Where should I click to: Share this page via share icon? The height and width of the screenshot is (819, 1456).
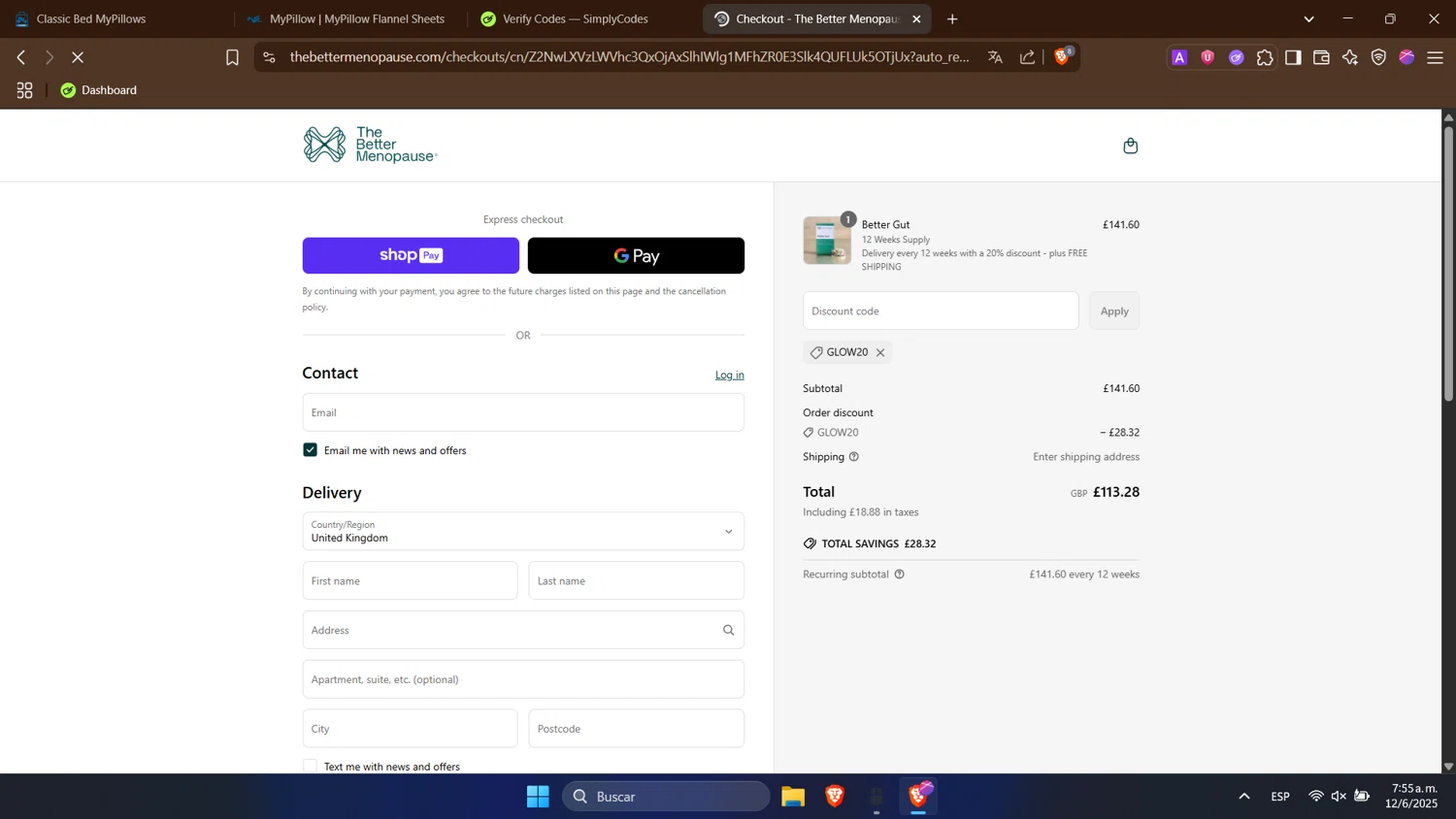click(1027, 57)
